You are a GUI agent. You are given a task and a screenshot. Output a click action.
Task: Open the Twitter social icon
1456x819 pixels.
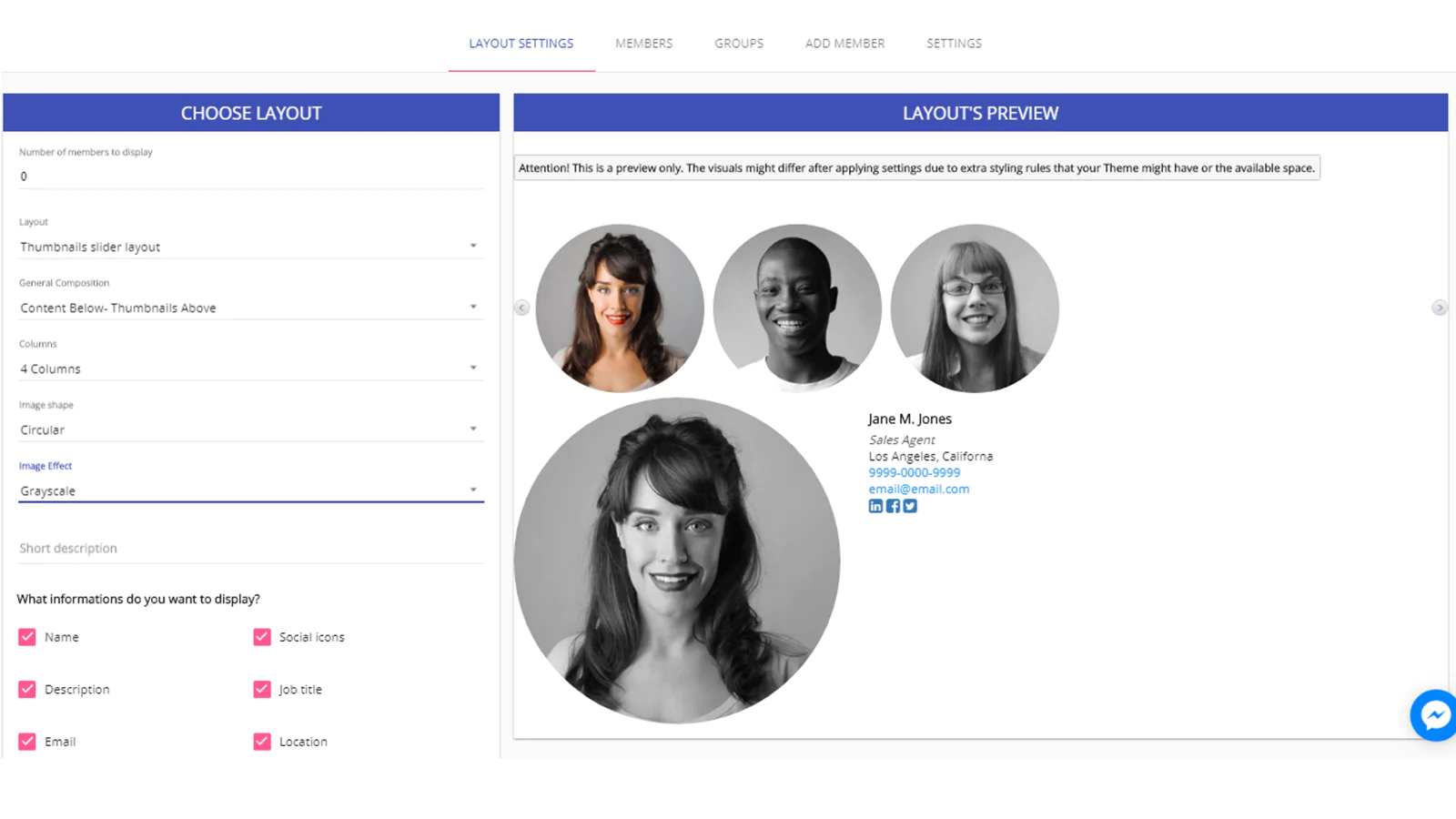910,506
